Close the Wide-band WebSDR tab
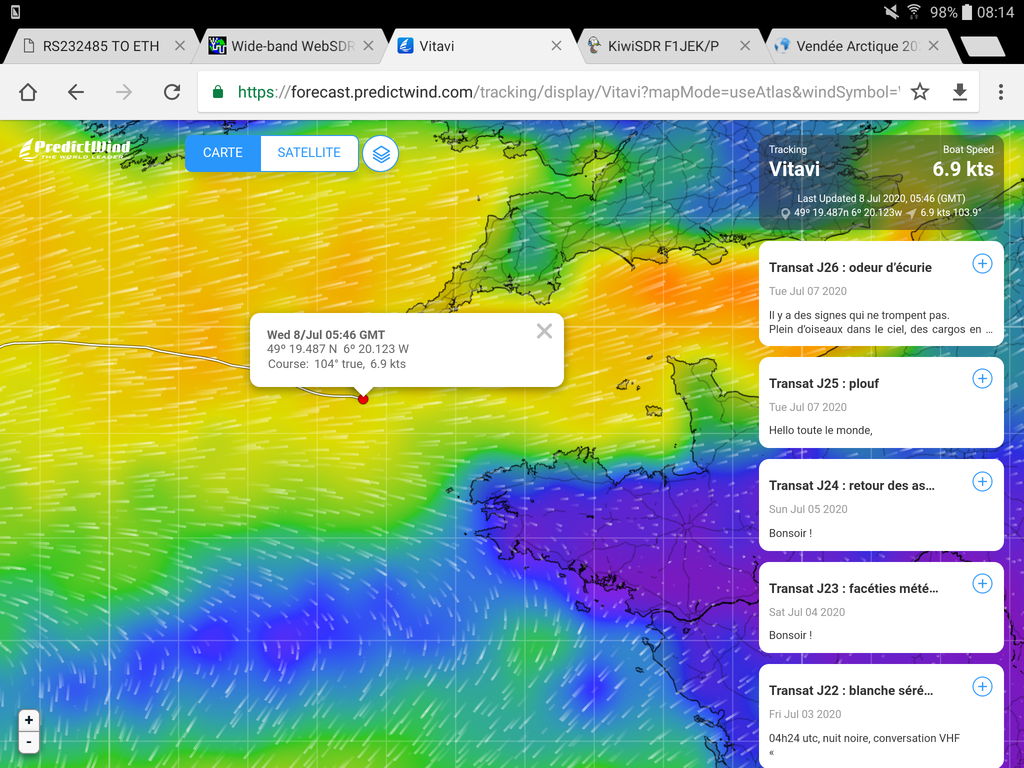This screenshot has width=1024, height=768. tap(368, 46)
